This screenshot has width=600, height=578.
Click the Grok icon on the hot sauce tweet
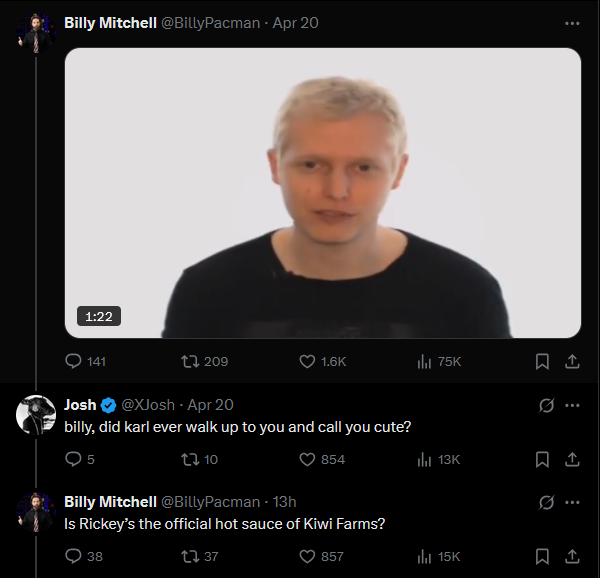coord(547,502)
